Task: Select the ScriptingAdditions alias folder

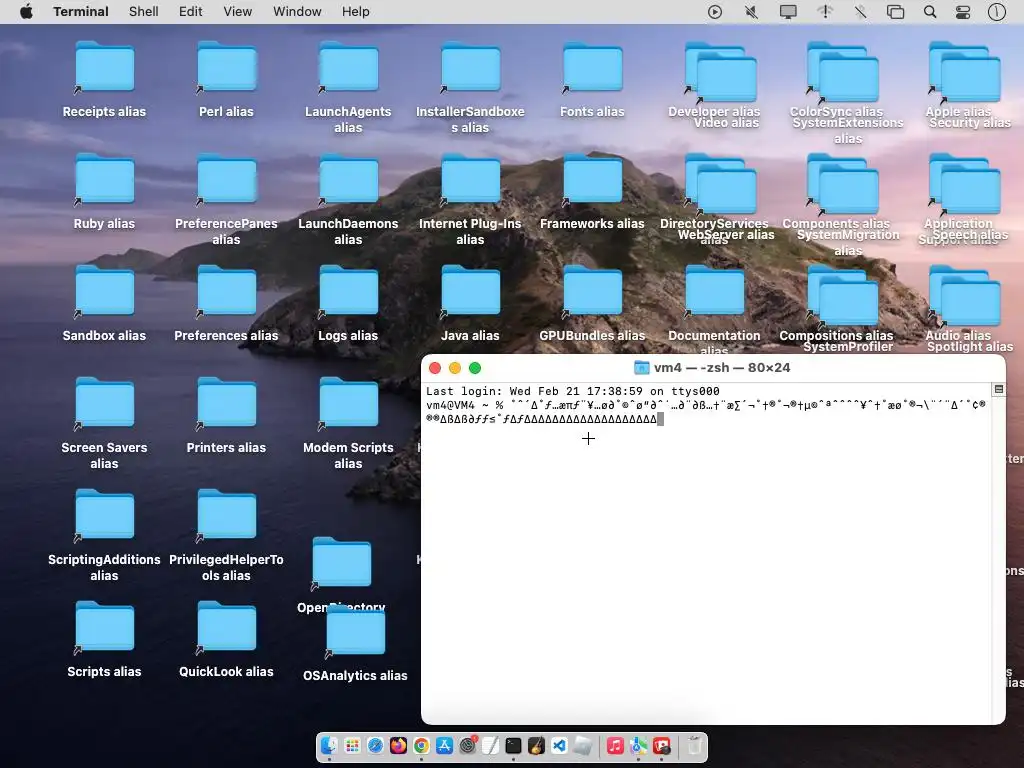Action: (104, 516)
